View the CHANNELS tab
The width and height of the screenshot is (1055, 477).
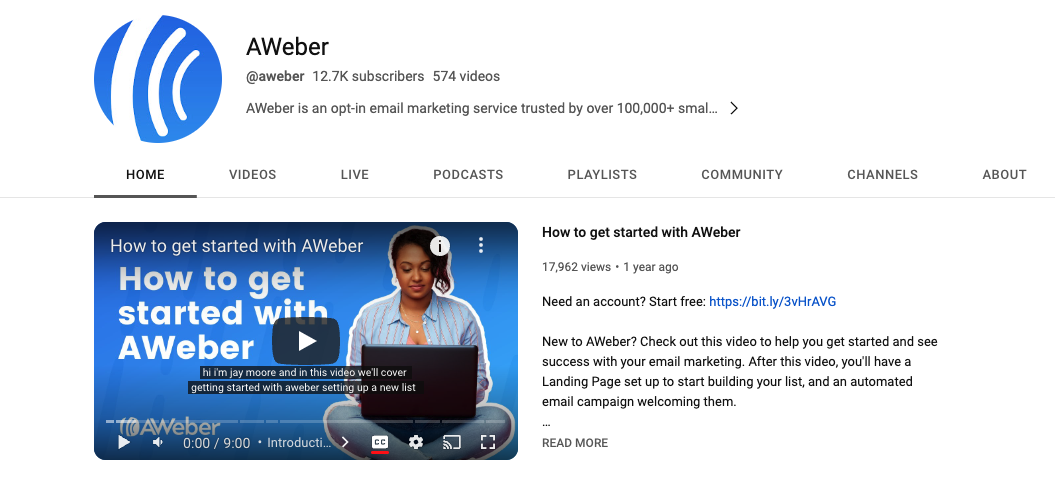(x=882, y=174)
